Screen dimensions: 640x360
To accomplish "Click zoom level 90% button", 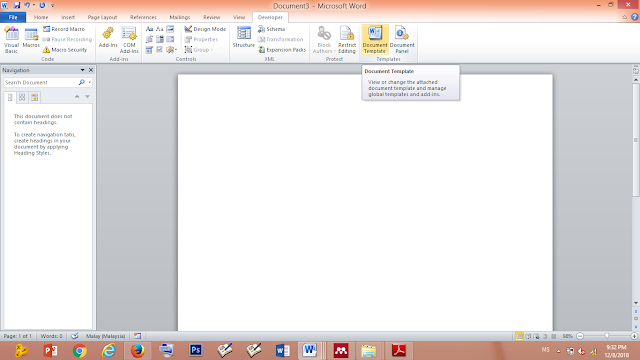I will point(567,336).
